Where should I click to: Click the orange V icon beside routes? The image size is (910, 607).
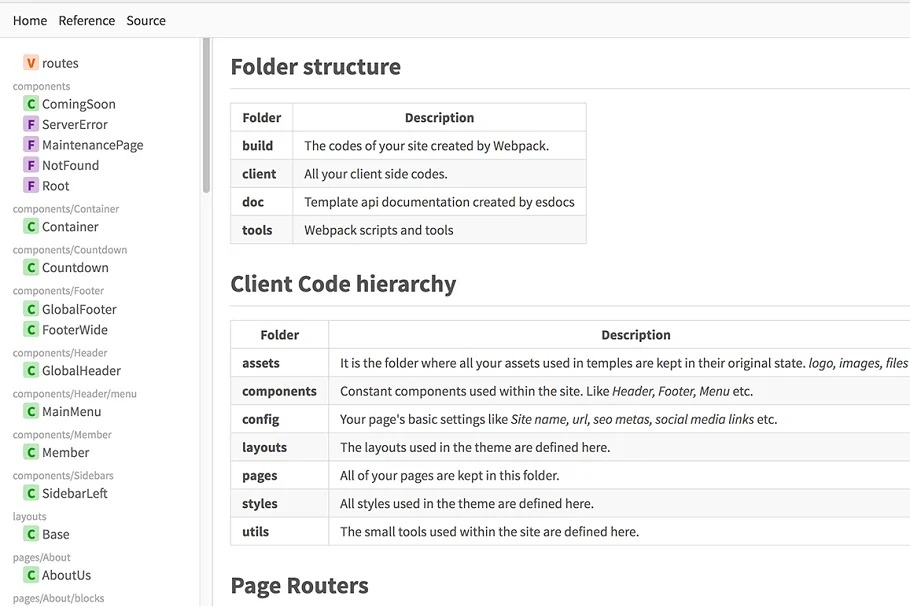point(31,63)
